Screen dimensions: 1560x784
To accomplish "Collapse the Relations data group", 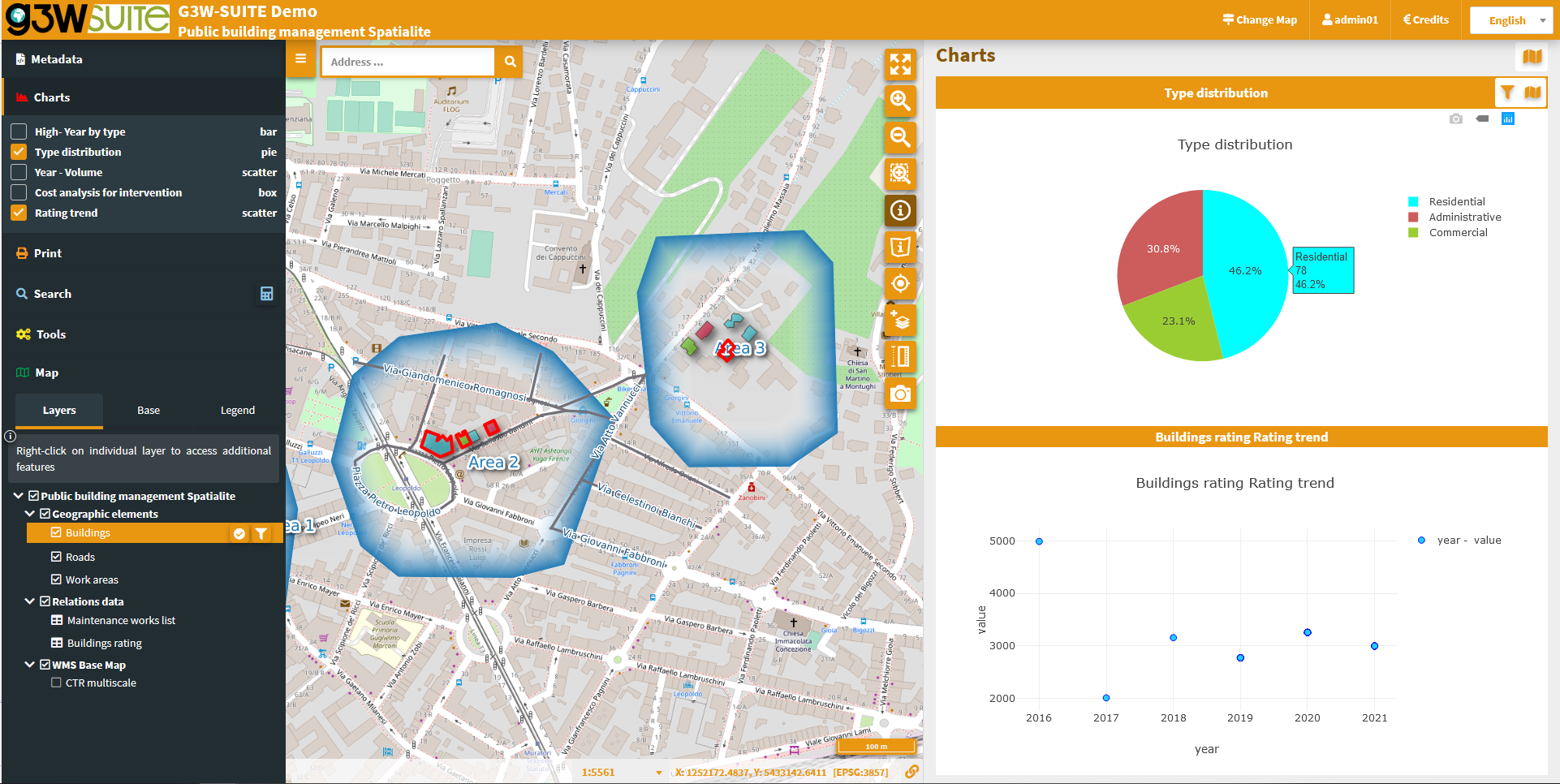I will (30, 601).
